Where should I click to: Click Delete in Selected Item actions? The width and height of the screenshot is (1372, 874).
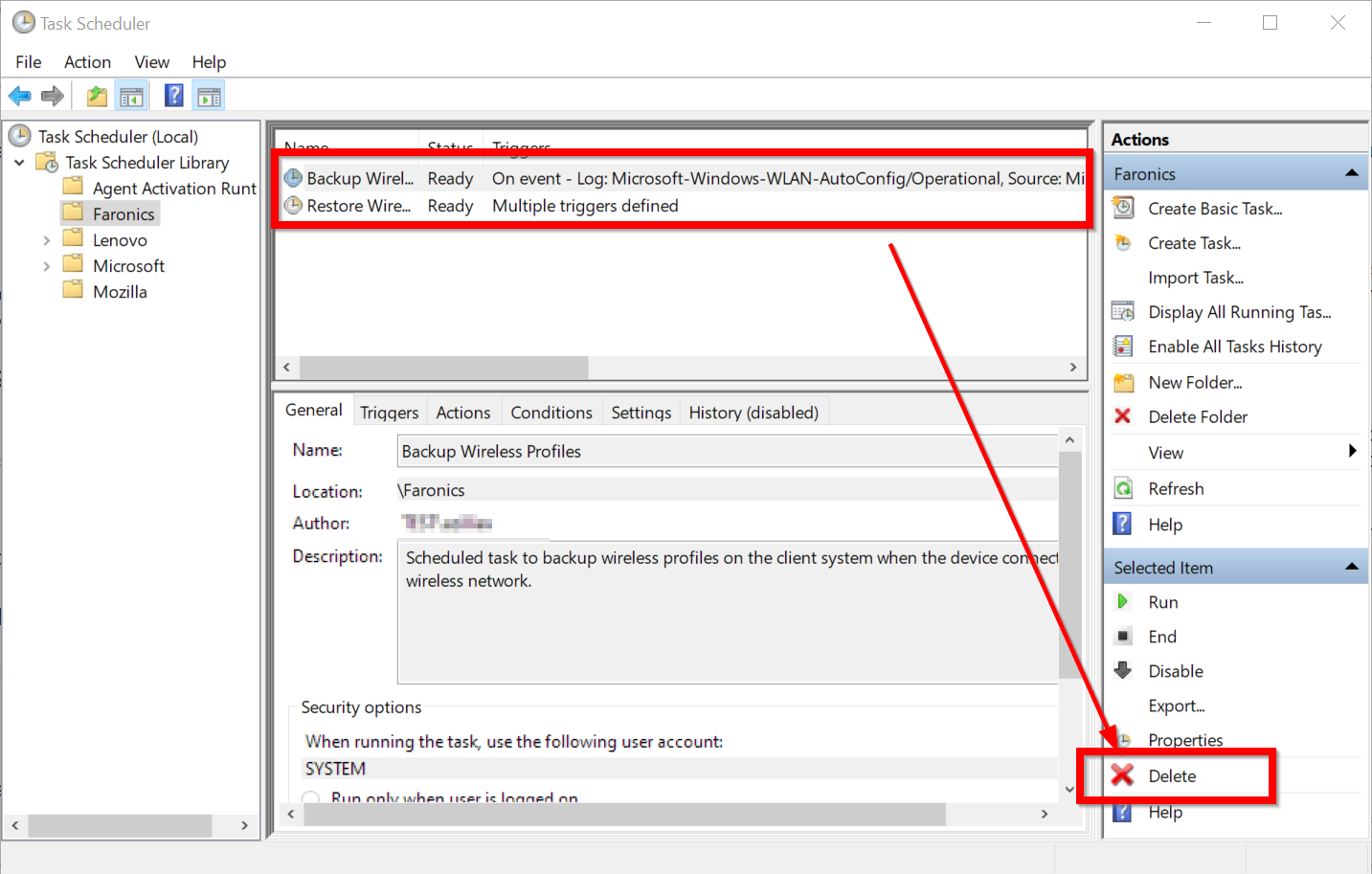[x=1172, y=776]
